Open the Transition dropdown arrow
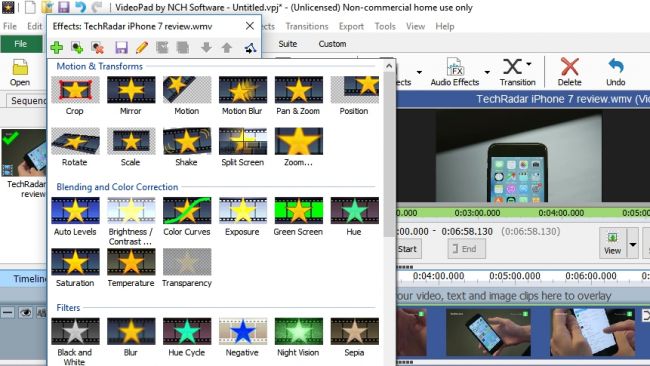 click(529, 64)
